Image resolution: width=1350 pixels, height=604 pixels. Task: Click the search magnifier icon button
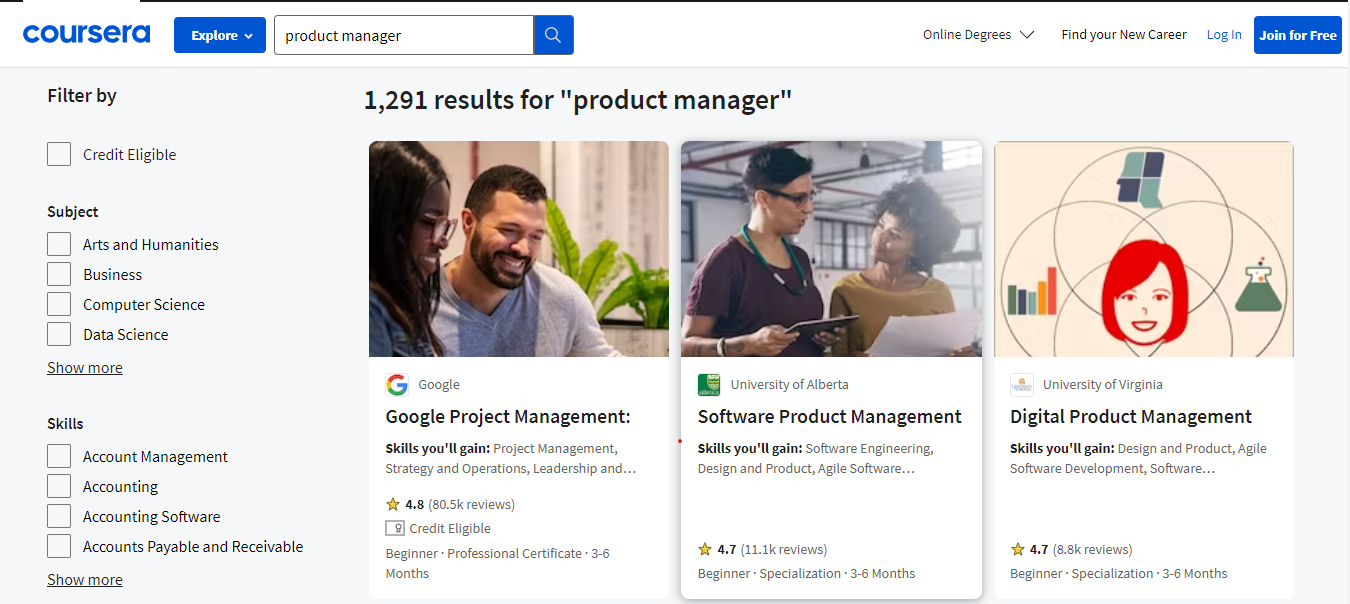(x=553, y=35)
